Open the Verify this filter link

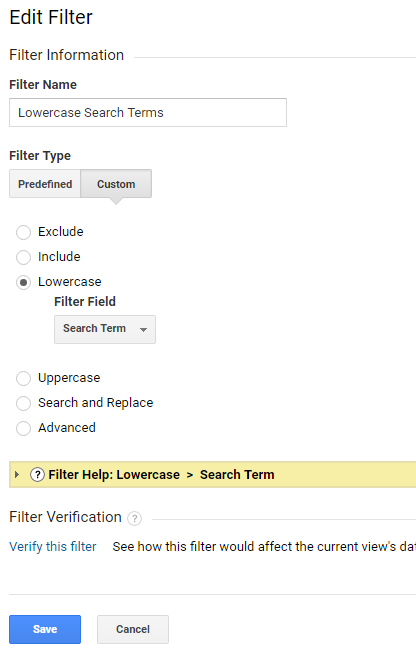tap(53, 546)
